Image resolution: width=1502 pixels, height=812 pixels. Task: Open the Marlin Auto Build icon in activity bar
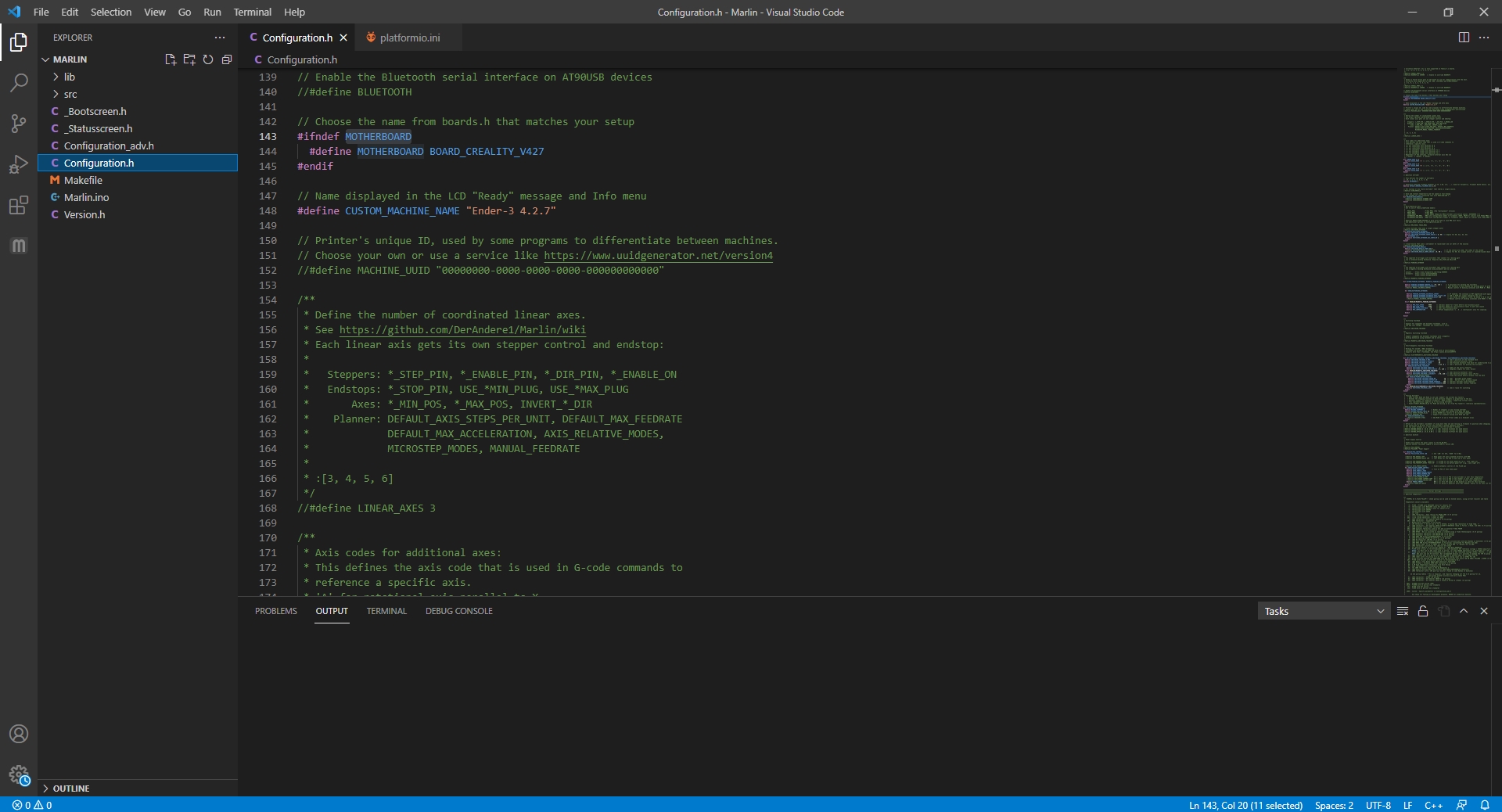click(19, 246)
